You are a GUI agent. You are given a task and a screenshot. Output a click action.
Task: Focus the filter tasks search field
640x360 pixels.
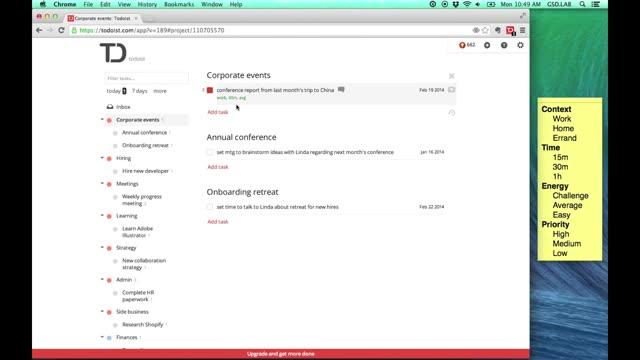click(x=147, y=78)
